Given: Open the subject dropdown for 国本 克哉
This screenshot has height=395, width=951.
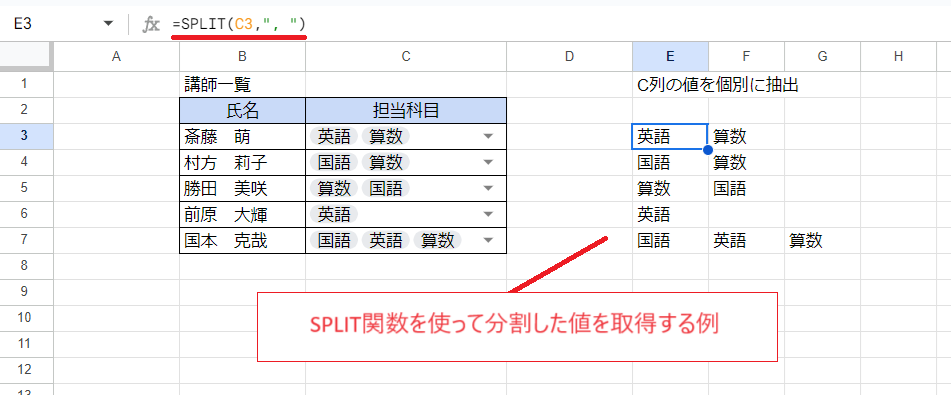Looking at the screenshot, I should (x=488, y=241).
